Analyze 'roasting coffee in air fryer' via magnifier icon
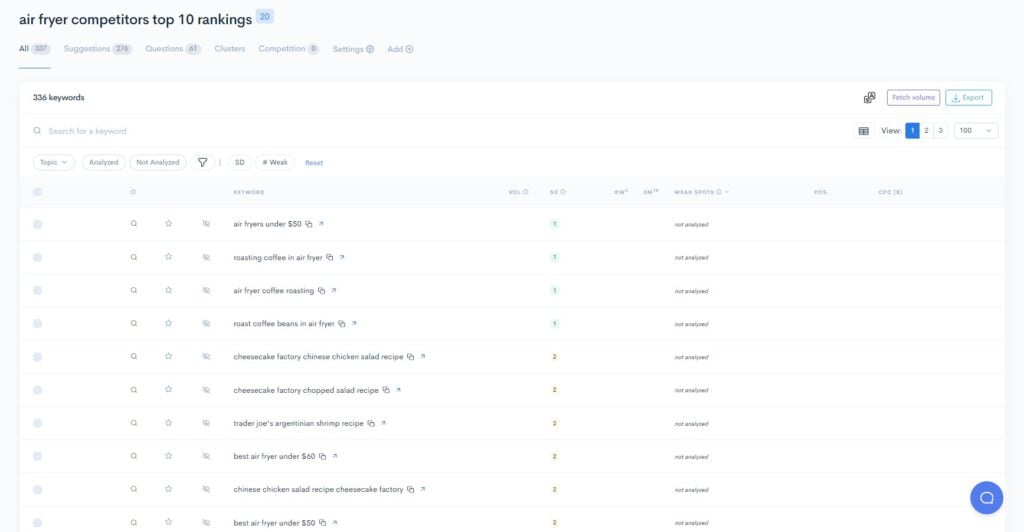Image resolution: width=1024 pixels, height=532 pixels. pyautogui.click(x=133, y=257)
